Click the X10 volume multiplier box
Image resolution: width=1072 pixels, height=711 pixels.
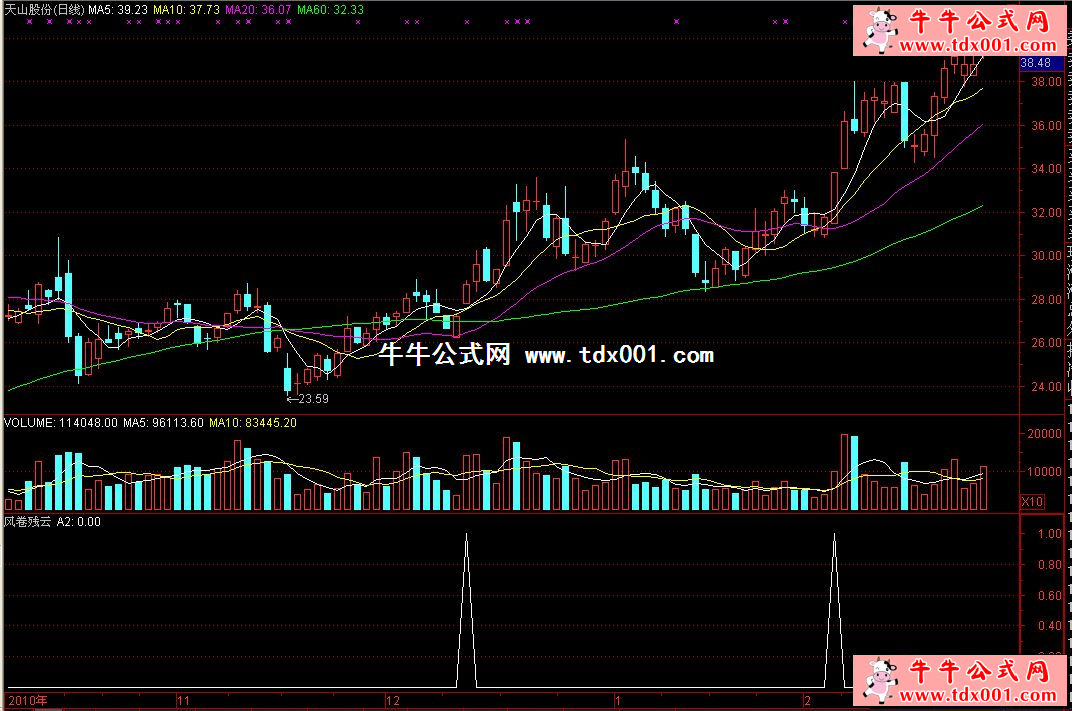[1032, 500]
